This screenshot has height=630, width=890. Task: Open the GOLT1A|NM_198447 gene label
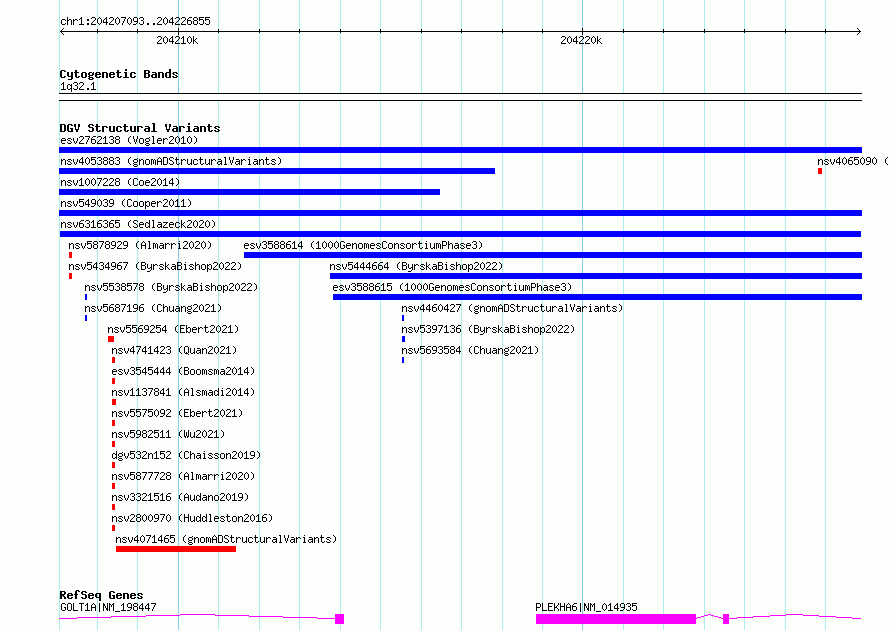[108, 607]
